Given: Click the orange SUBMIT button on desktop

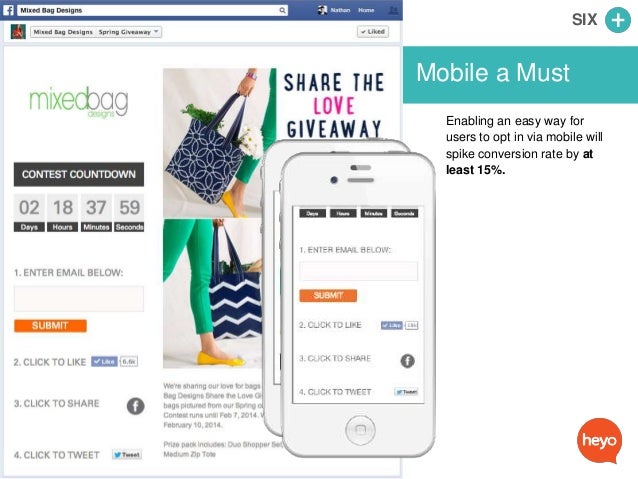Looking at the screenshot, I should [x=50, y=326].
